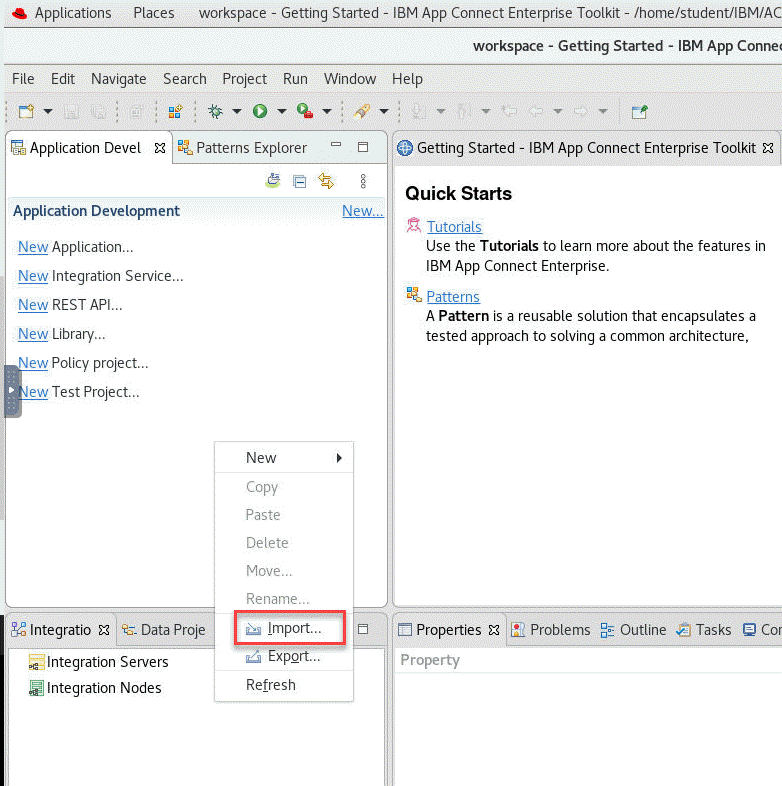
Task: Click the left-edge sidebar expand handle
Action: pos(12,391)
